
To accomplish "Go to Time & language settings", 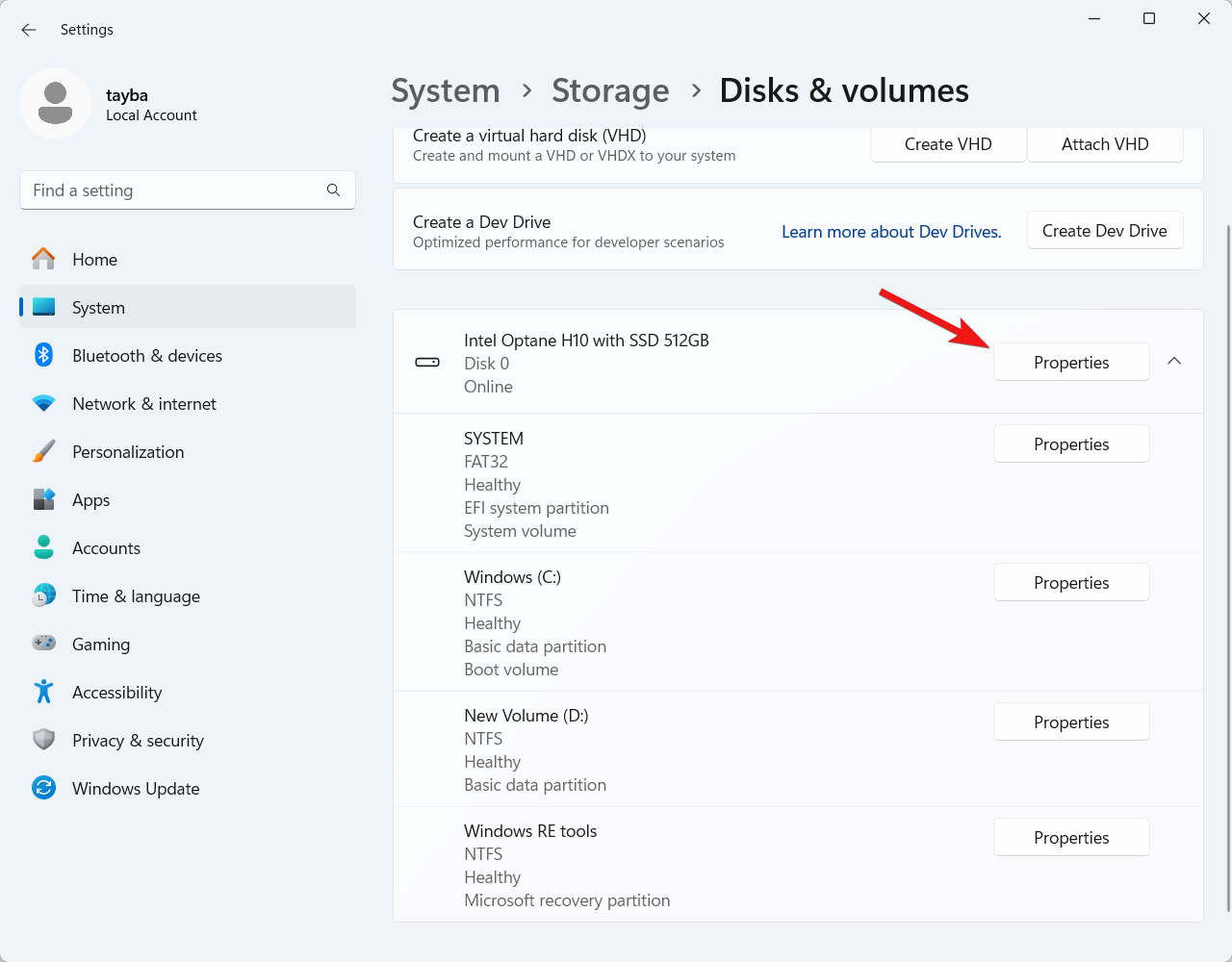I will coord(136,596).
